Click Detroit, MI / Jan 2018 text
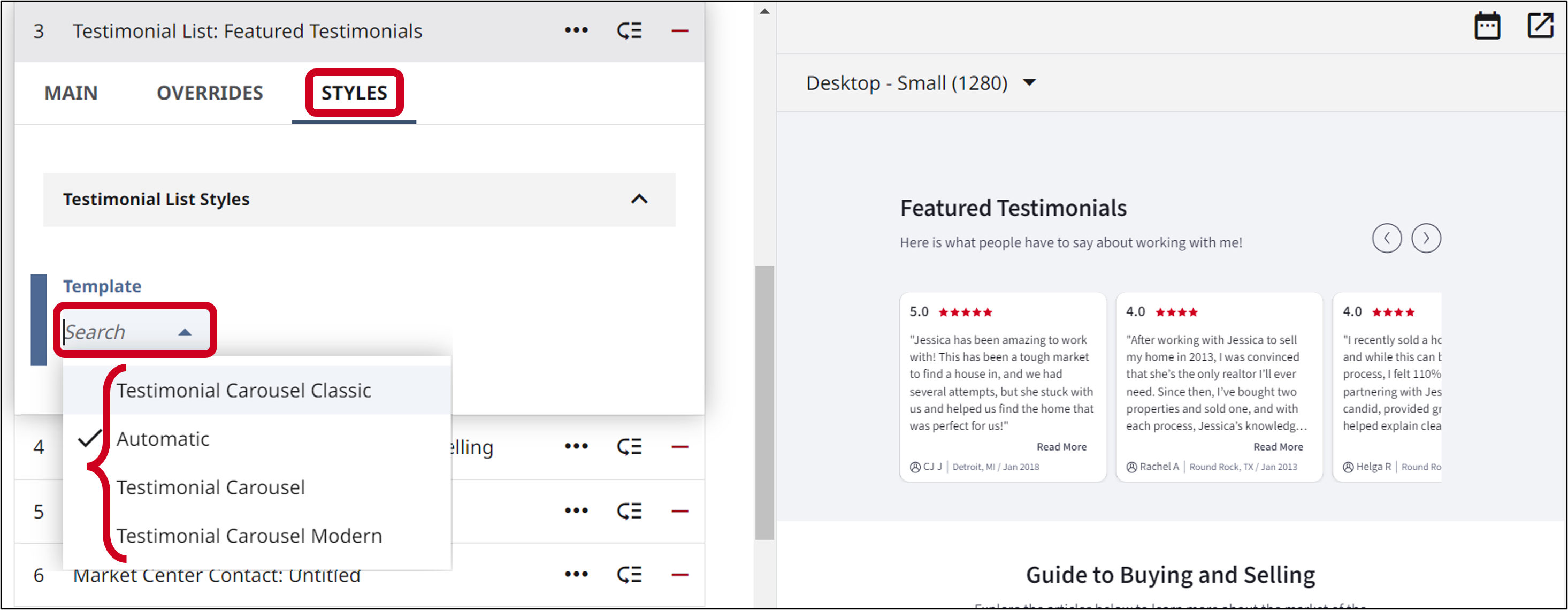 coord(995,467)
